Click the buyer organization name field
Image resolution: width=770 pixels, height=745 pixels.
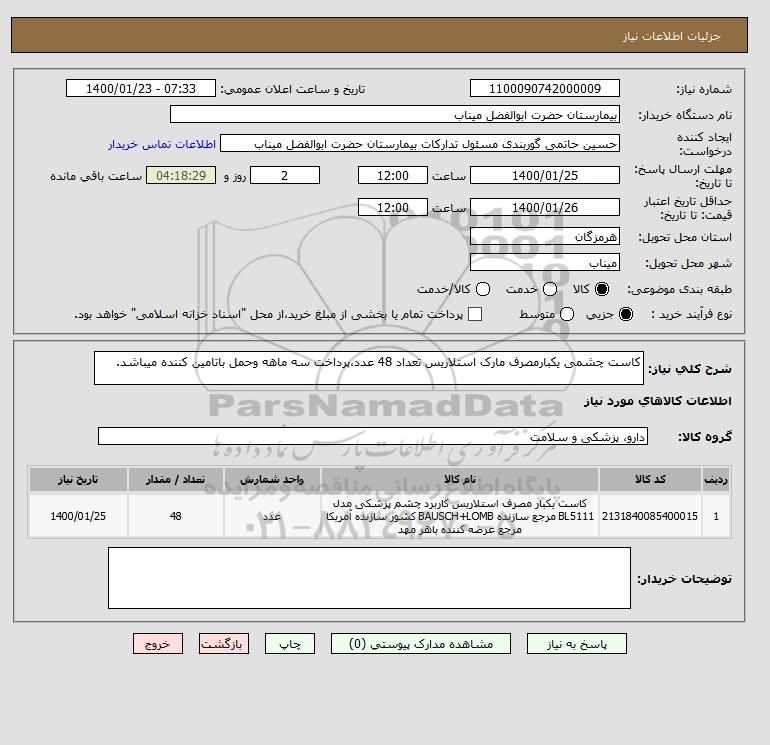point(395,114)
